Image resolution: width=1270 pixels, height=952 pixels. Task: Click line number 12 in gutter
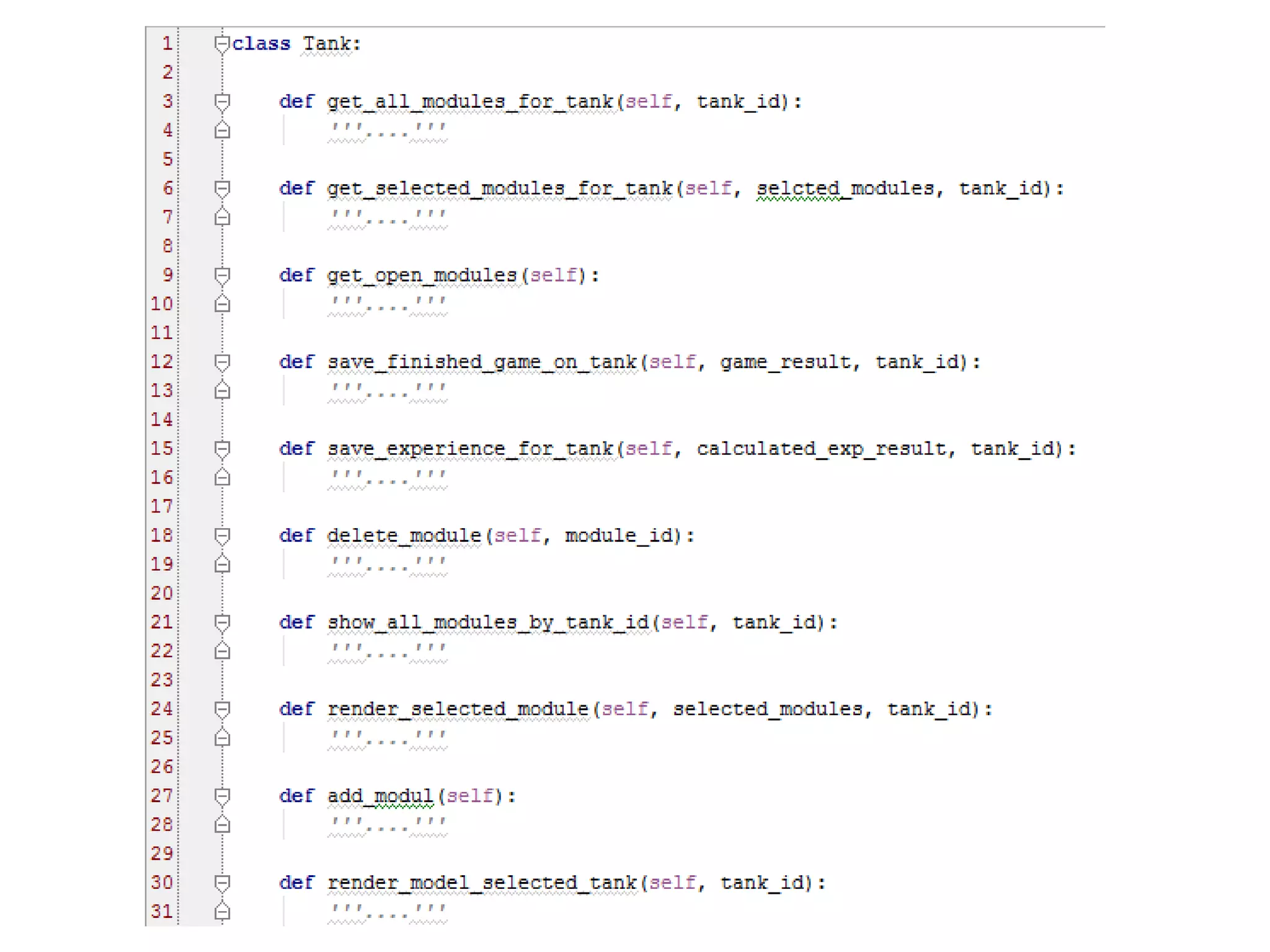(x=162, y=362)
